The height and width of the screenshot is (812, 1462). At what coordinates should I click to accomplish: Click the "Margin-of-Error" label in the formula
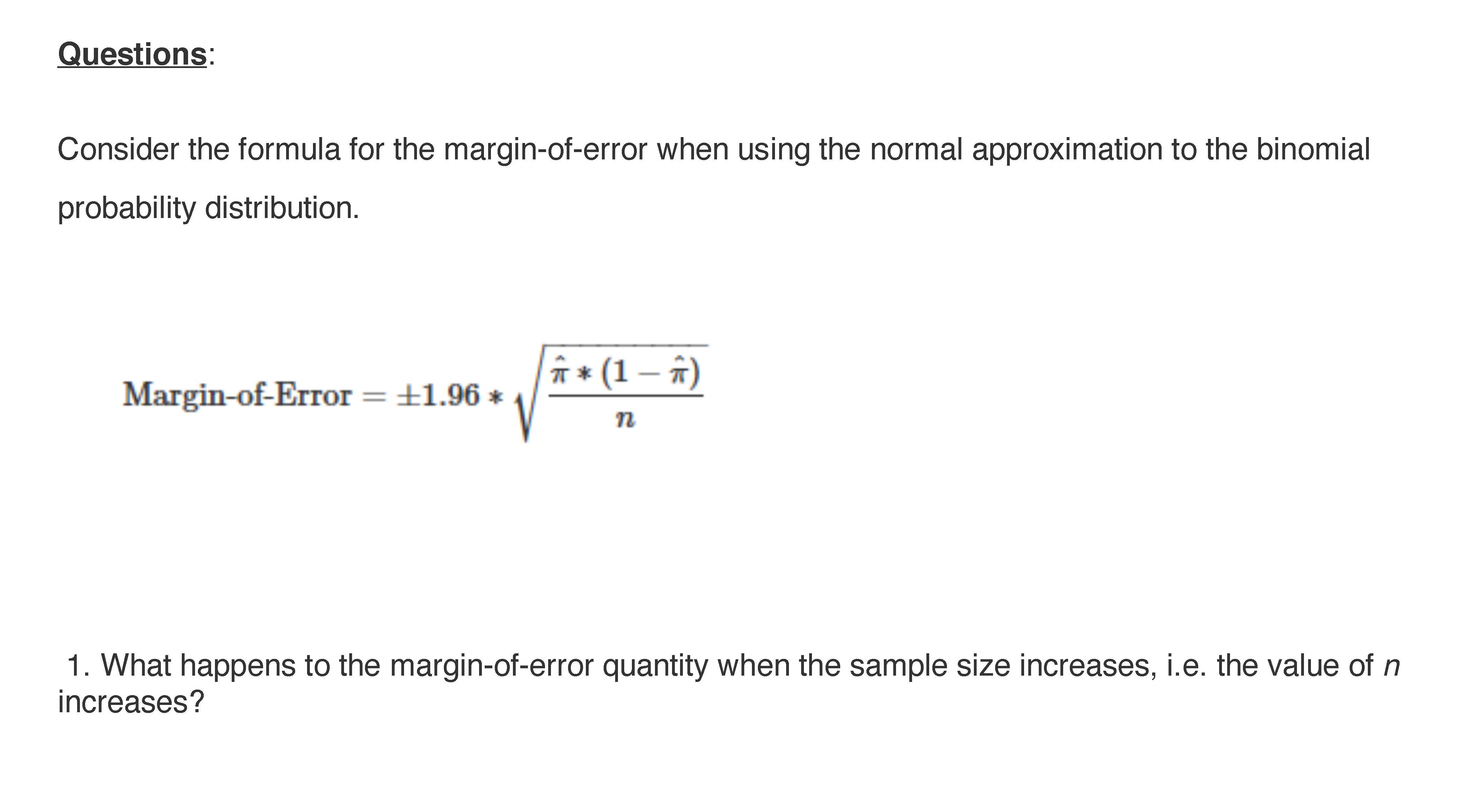(237, 394)
